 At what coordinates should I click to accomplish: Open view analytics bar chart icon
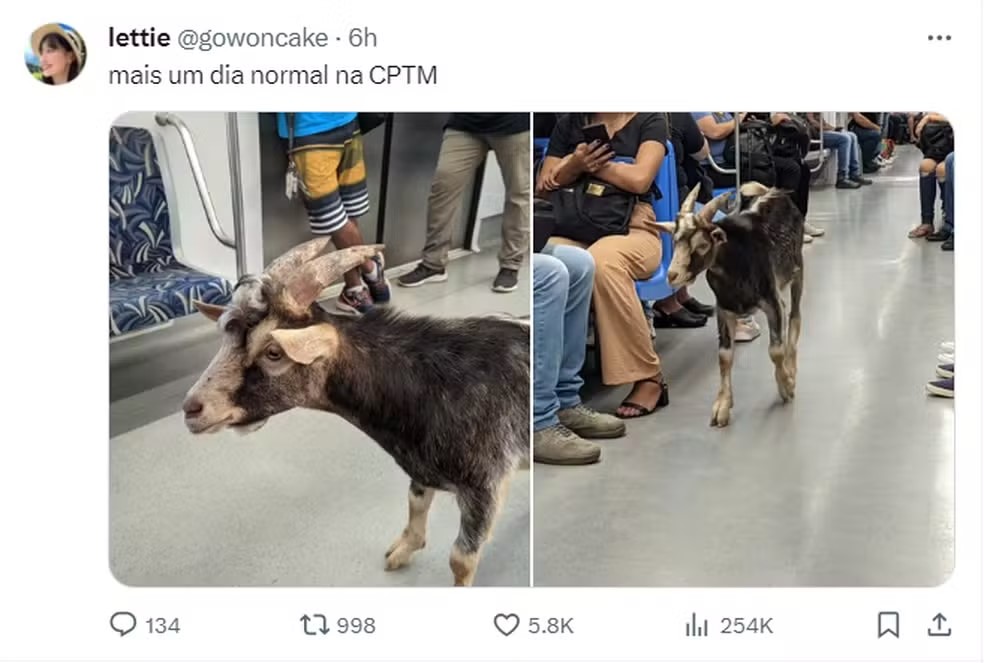(697, 625)
